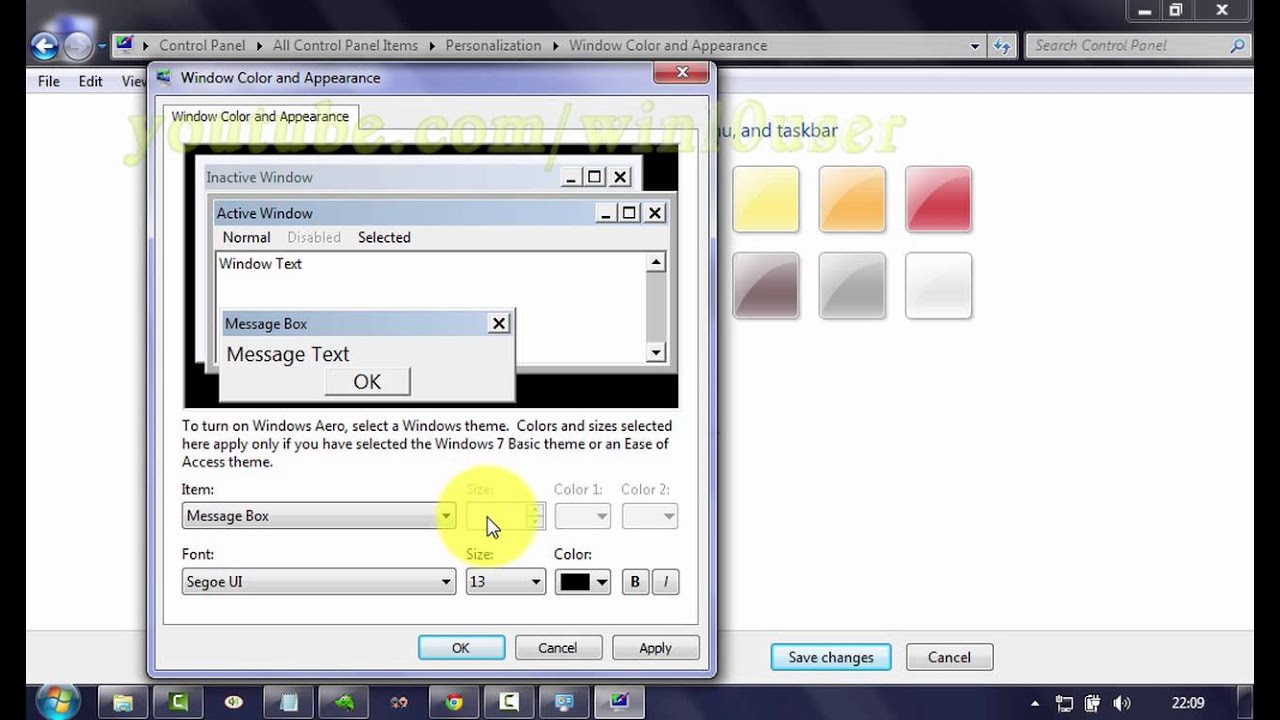
Task: Click preview scrollbar down arrow
Action: (x=656, y=351)
